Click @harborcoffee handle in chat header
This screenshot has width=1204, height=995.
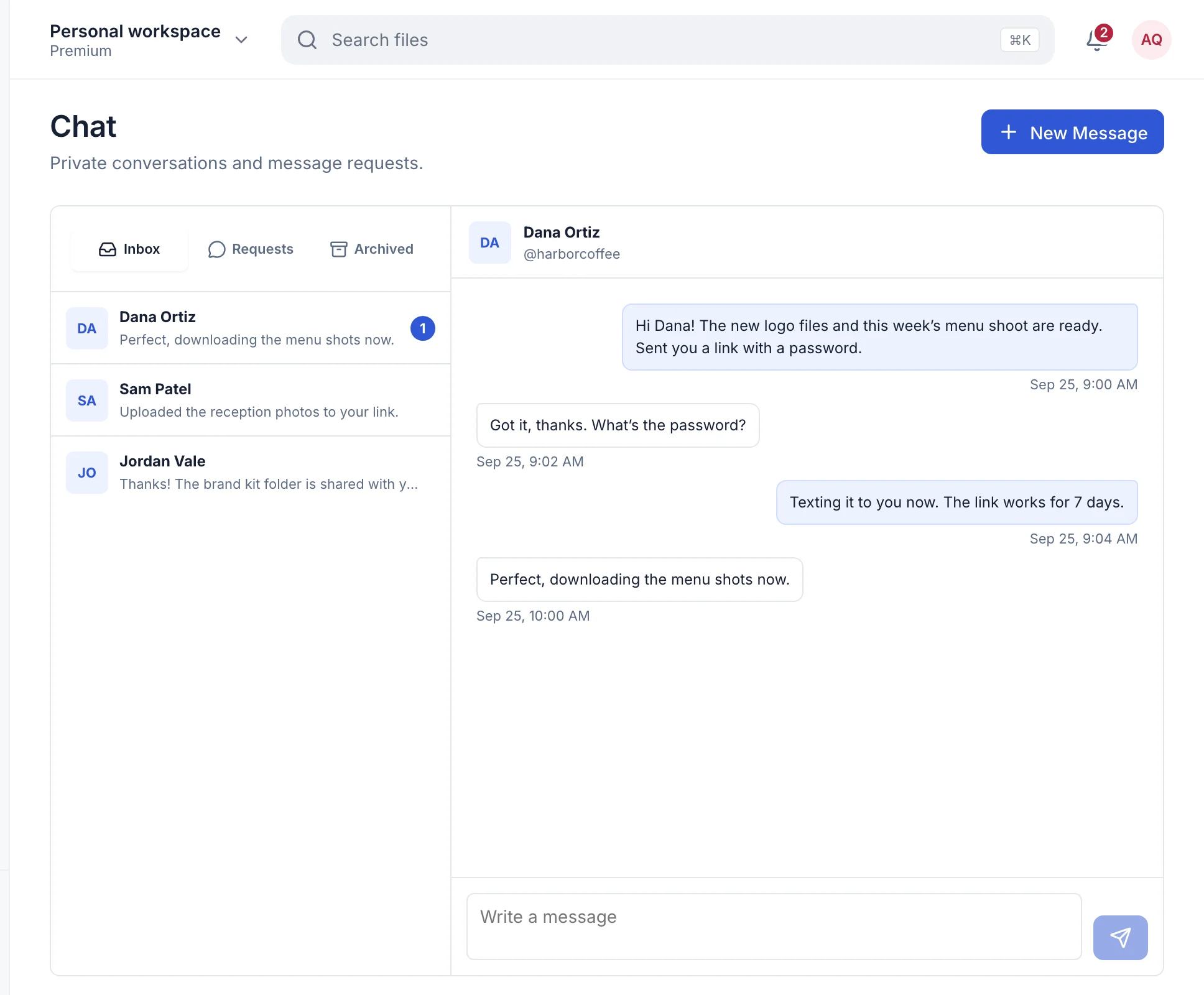[572, 254]
